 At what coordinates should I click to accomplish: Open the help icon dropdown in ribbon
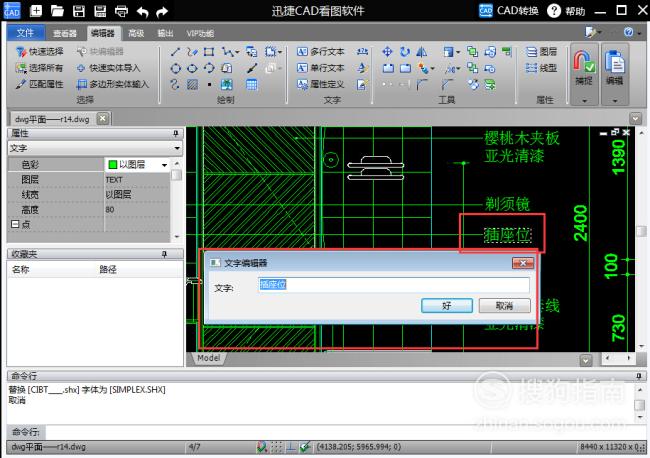640,33
